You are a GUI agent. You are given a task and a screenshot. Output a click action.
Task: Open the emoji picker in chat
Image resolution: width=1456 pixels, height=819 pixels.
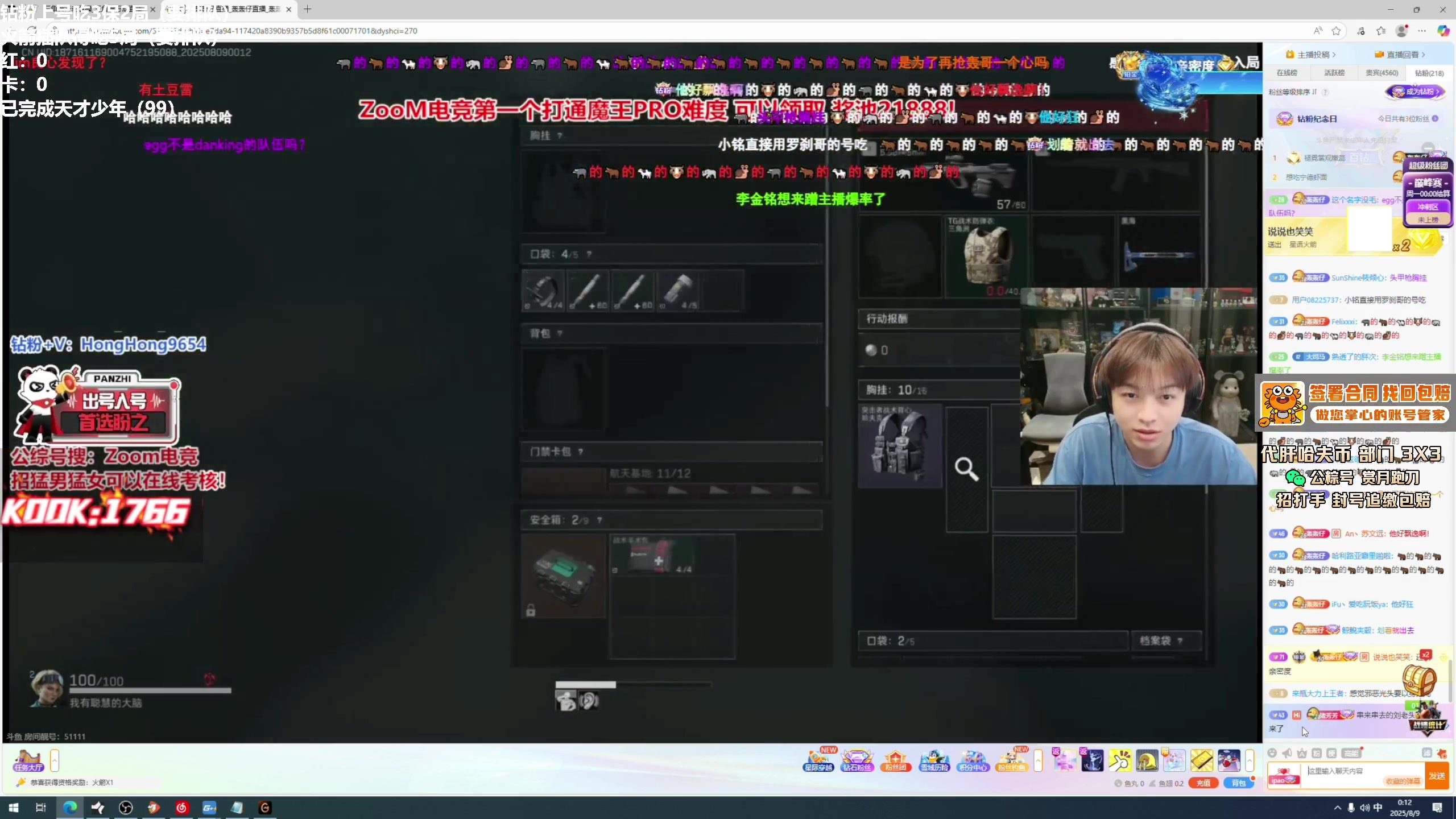(1272, 753)
